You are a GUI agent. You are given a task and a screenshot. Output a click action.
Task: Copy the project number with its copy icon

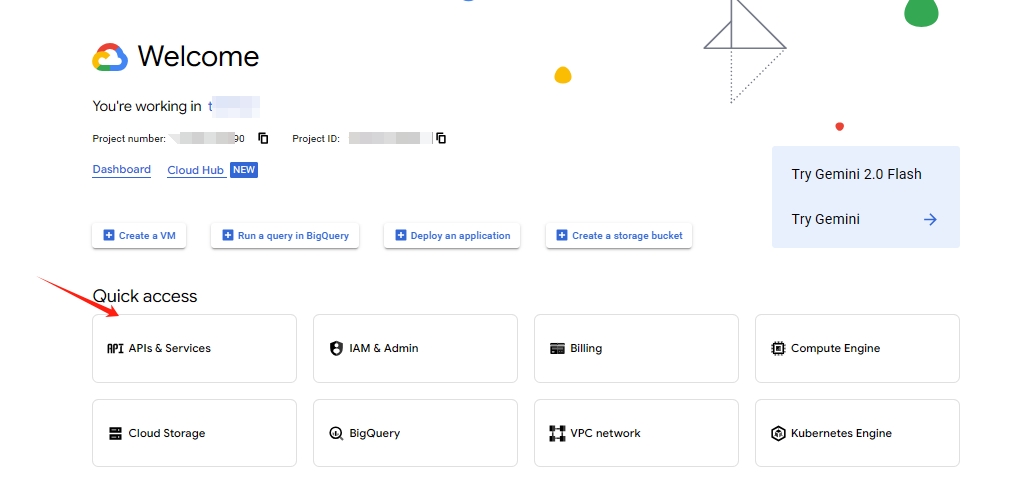[x=263, y=138]
